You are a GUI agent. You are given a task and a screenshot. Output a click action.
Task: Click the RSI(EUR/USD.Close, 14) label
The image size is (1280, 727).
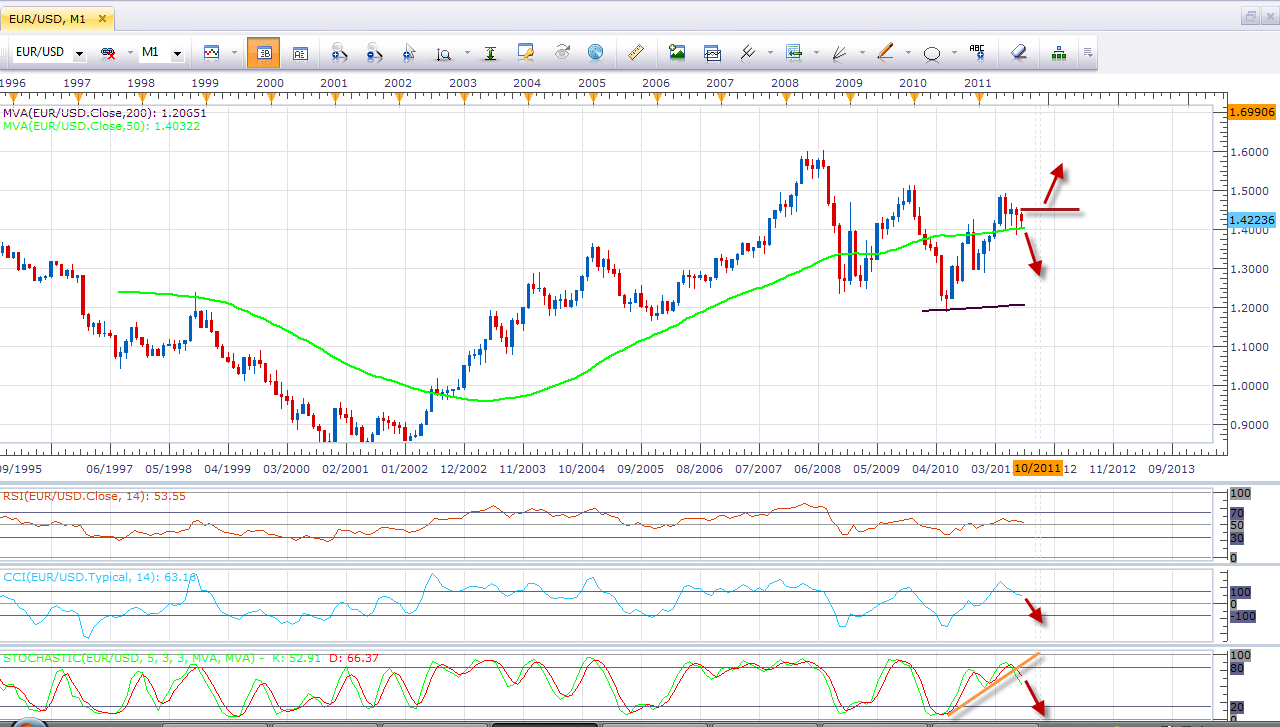coord(94,496)
